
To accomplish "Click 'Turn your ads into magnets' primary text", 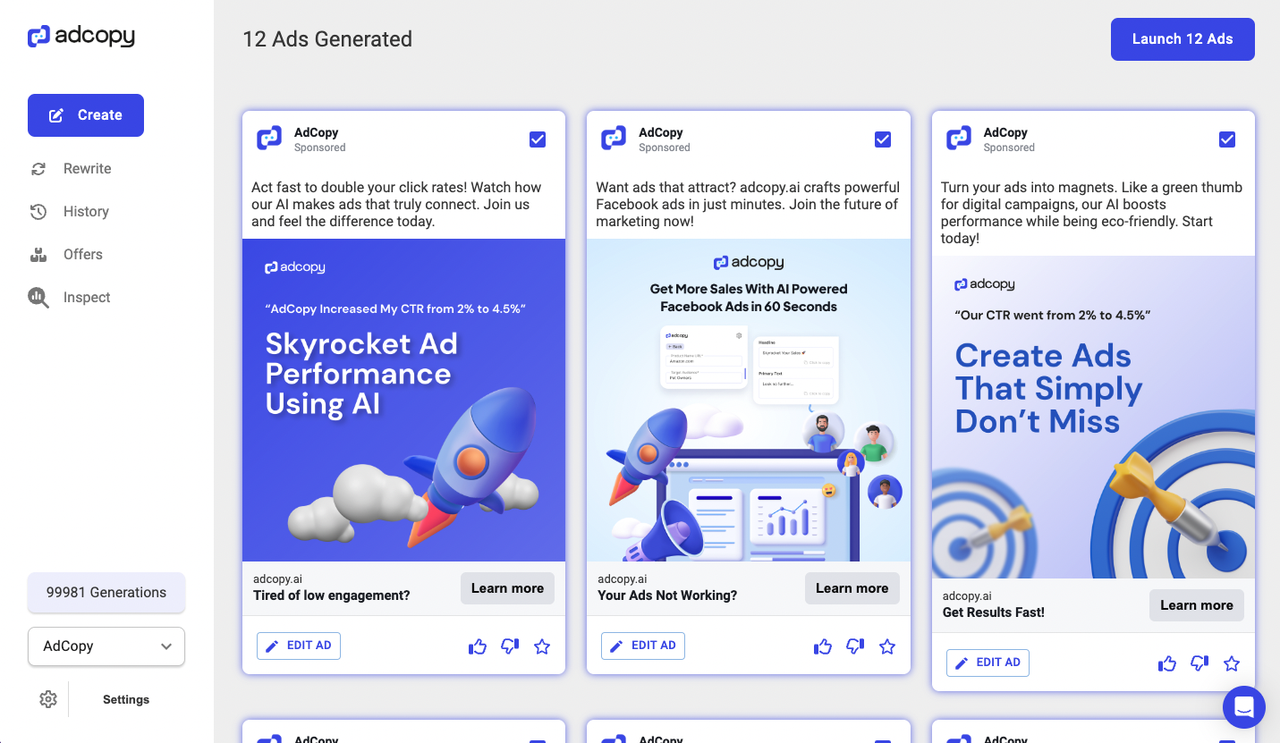I will click(x=1092, y=212).
